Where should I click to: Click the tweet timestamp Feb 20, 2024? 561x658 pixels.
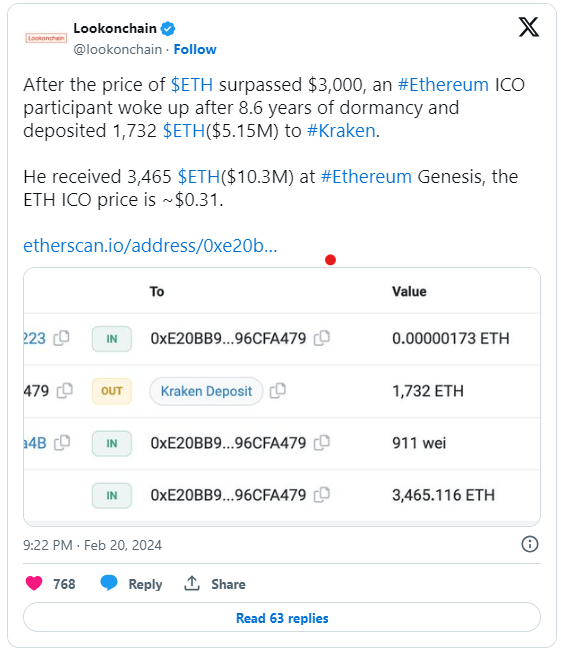pos(123,545)
